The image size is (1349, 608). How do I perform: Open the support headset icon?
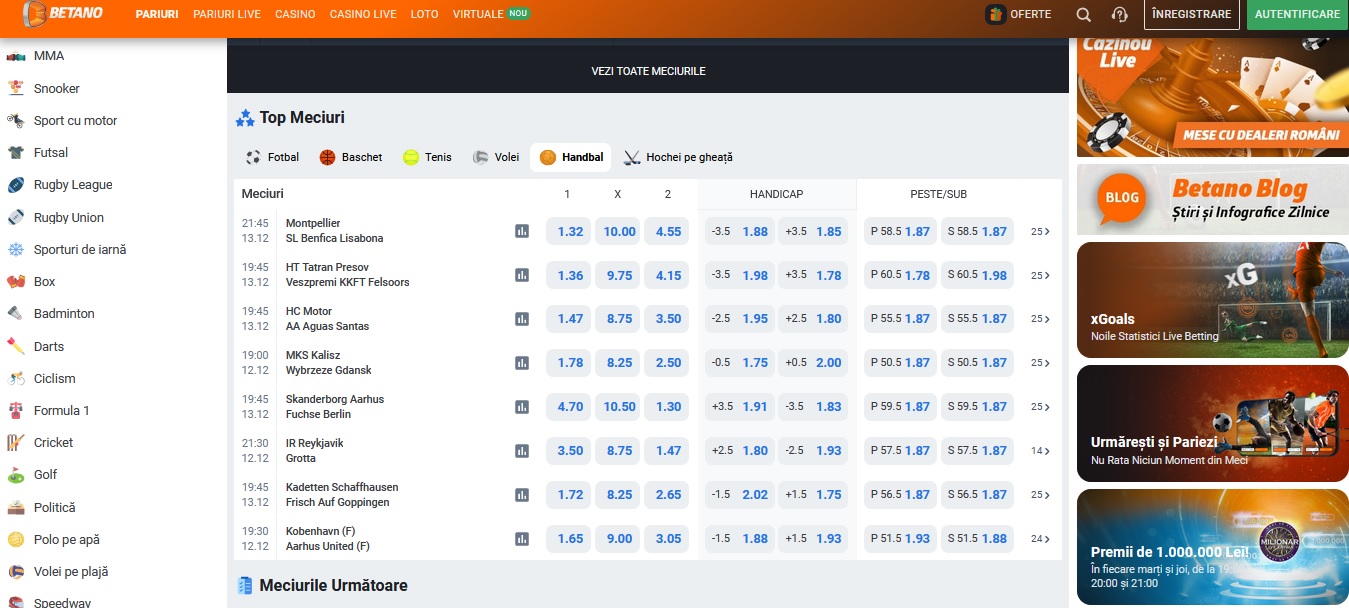(1120, 15)
